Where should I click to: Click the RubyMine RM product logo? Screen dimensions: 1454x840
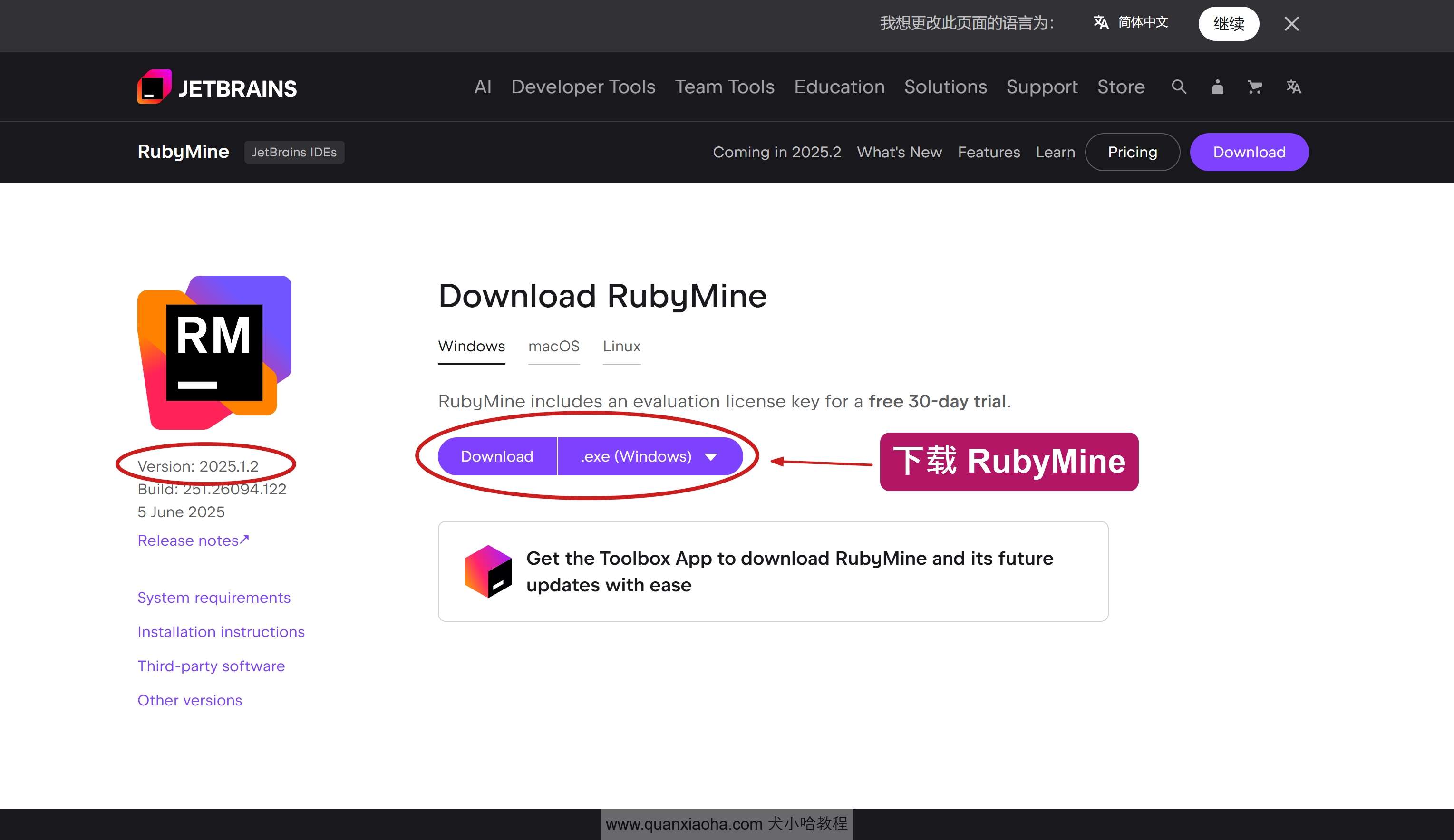click(x=214, y=353)
